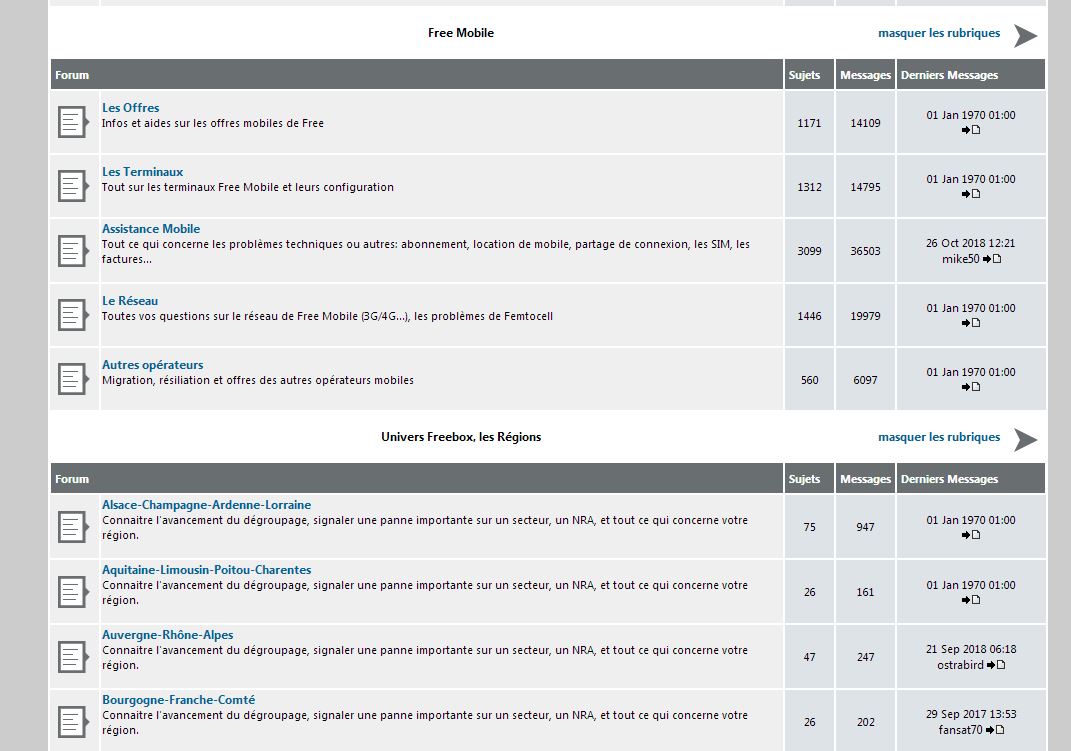This screenshot has height=751, width=1071.
Task: Click topic count 1171
Action: tap(809, 123)
